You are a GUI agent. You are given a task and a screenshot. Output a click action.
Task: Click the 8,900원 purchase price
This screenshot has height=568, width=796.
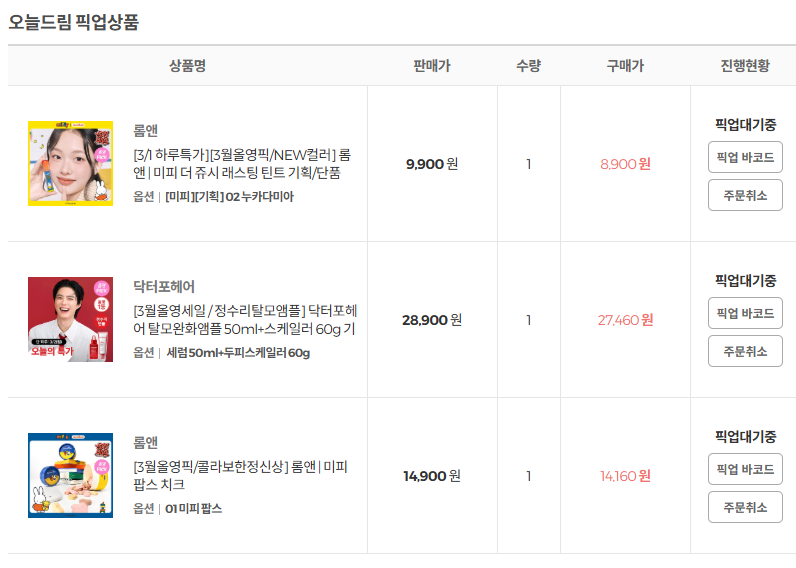pos(625,164)
